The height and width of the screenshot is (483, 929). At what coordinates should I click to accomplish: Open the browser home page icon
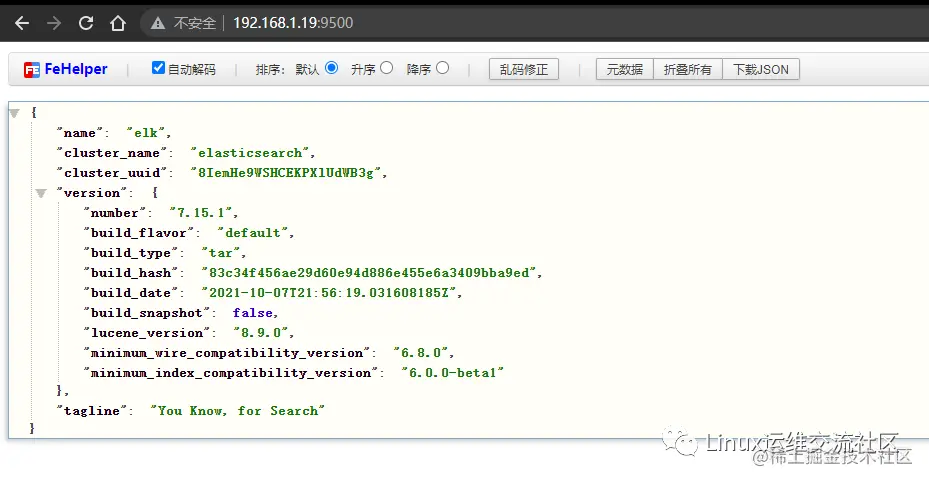(x=118, y=23)
